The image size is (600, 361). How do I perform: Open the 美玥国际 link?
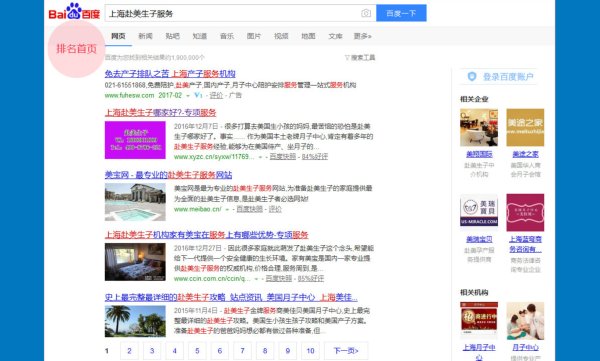[x=479, y=154]
